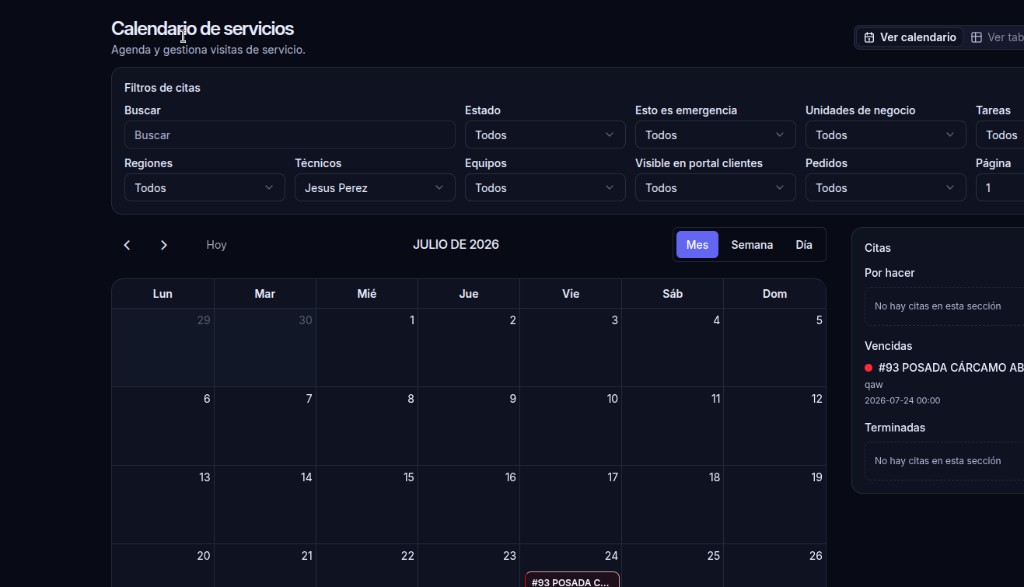Click the Por hacer section heading
Image resolution: width=1024 pixels, height=587 pixels.
889,273
